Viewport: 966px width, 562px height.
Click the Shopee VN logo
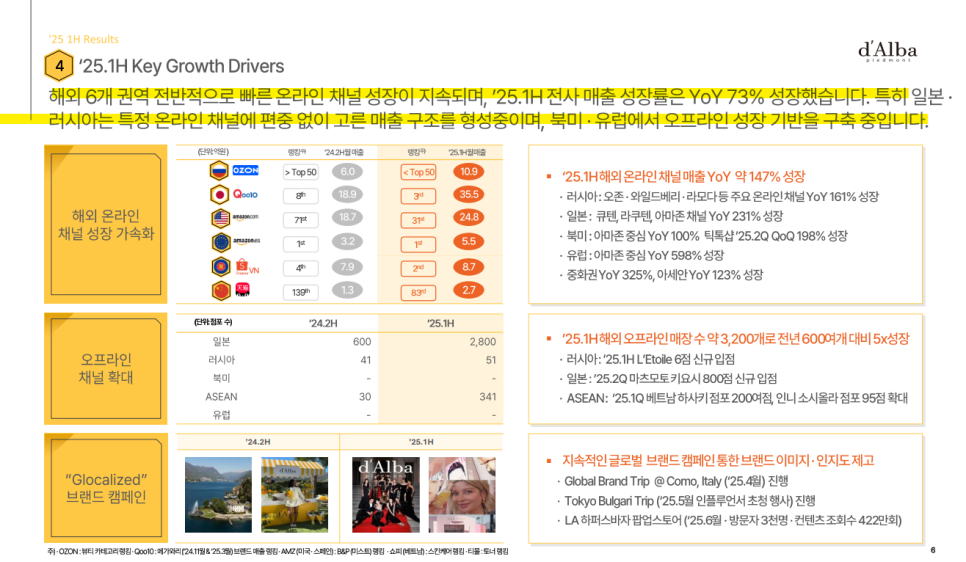247,267
